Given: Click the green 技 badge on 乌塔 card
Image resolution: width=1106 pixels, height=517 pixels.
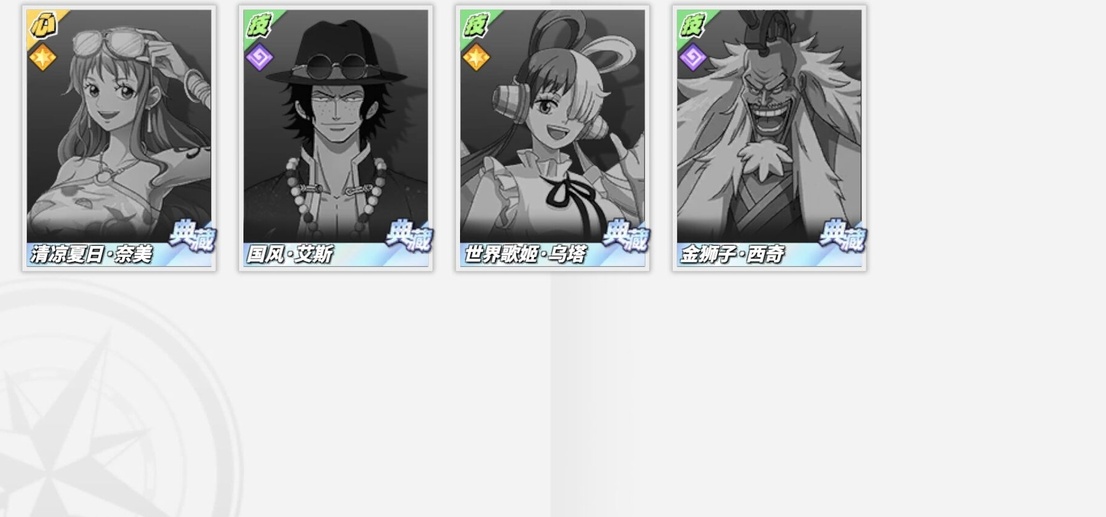Looking at the screenshot, I should pos(476,25).
